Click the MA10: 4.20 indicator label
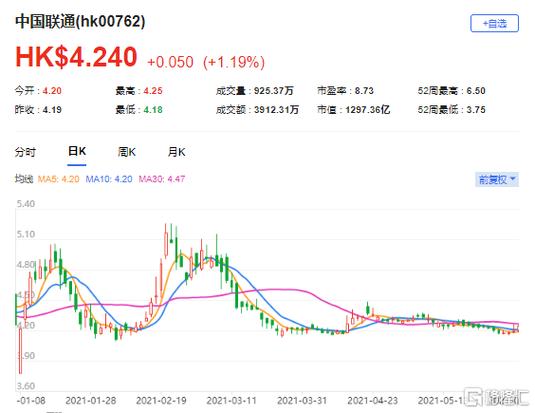The height and width of the screenshot is (413, 535). 109,179
